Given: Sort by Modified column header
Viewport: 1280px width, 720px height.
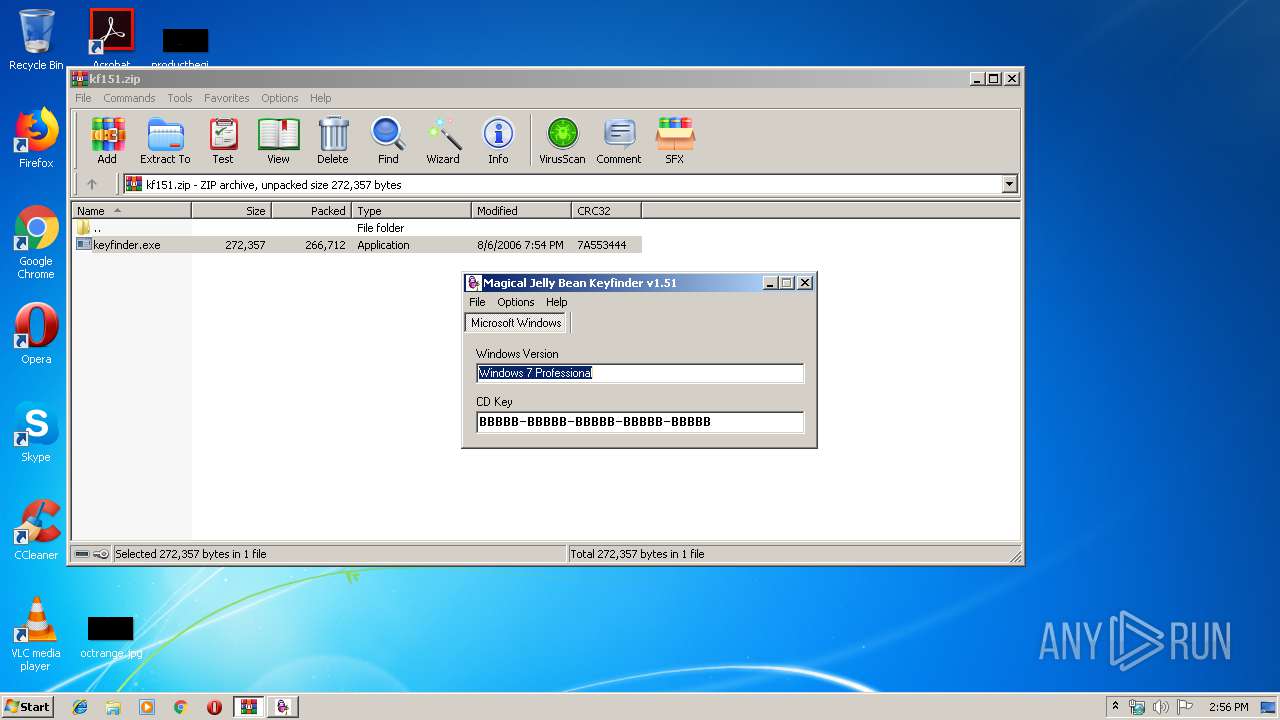Looking at the screenshot, I should click(521, 211).
